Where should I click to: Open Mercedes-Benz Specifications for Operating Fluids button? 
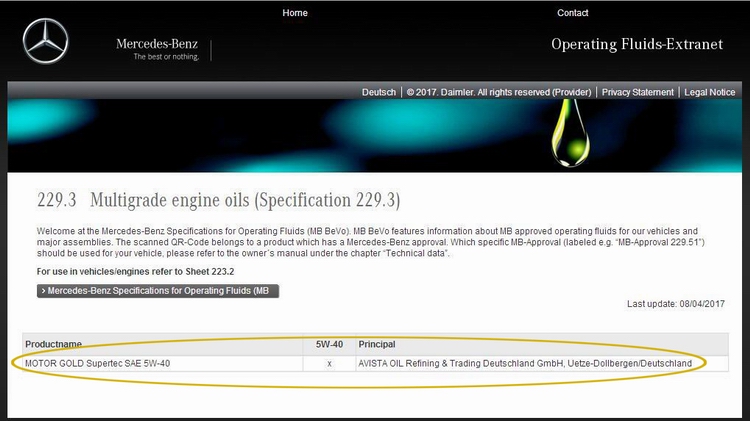click(158, 291)
